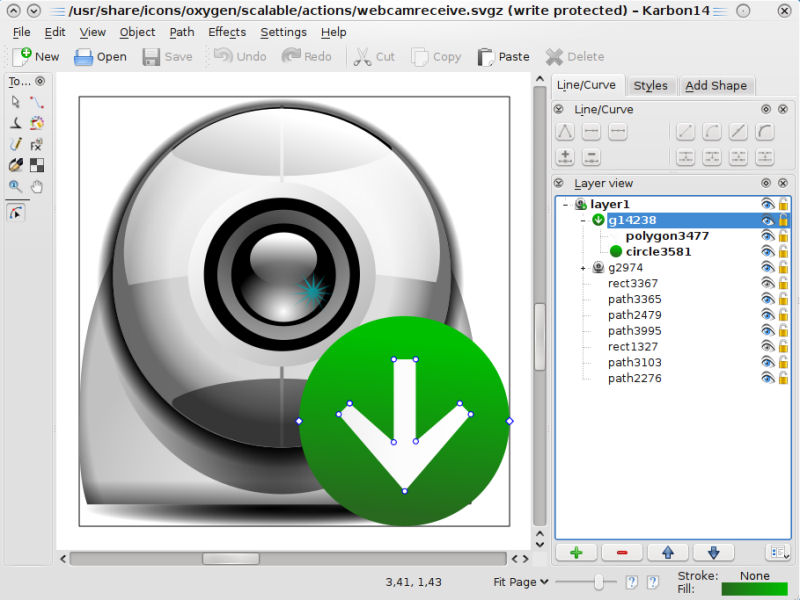
Task: Click the green Fill color swatch
Action: click(x=756, y=590)
